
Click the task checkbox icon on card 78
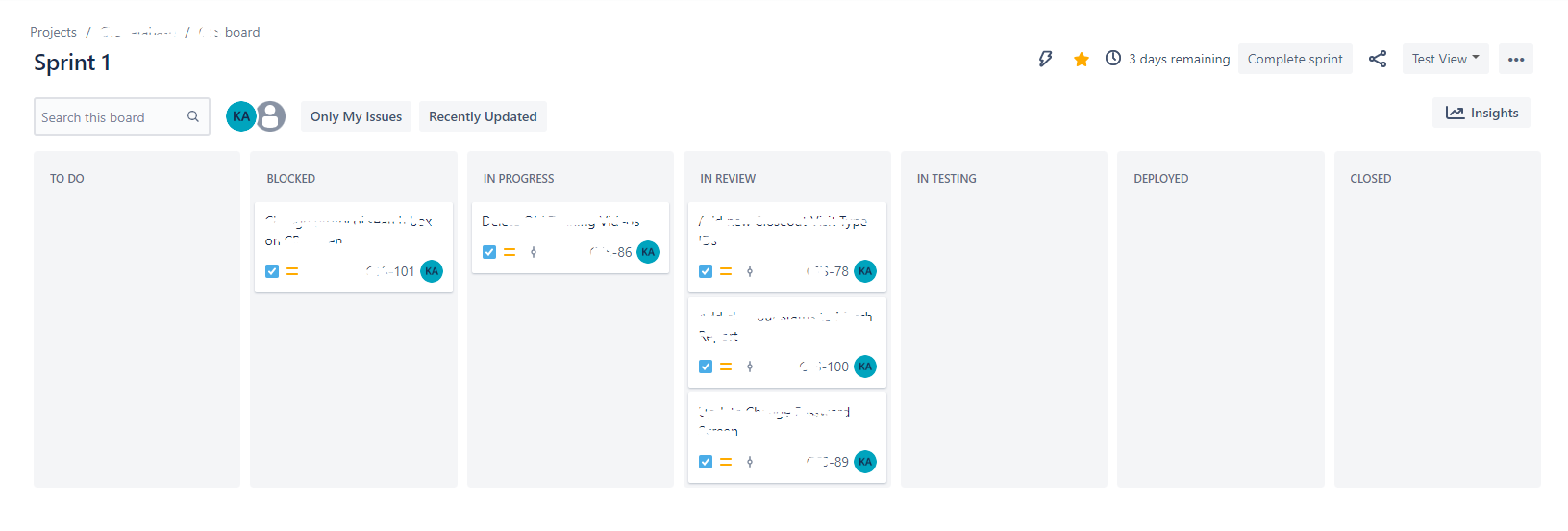coord(706,271)
